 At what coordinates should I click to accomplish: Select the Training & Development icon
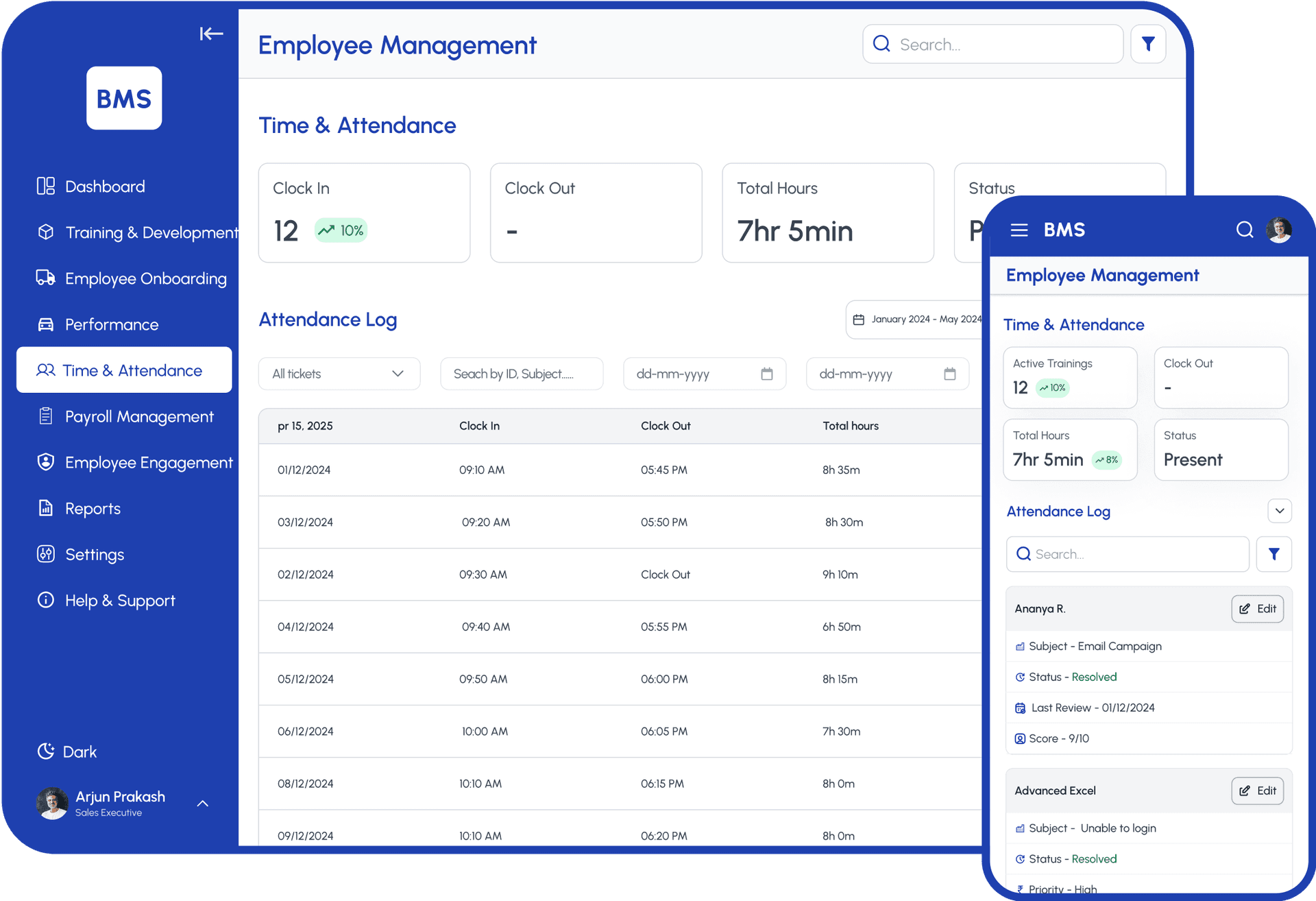[45, 232]
